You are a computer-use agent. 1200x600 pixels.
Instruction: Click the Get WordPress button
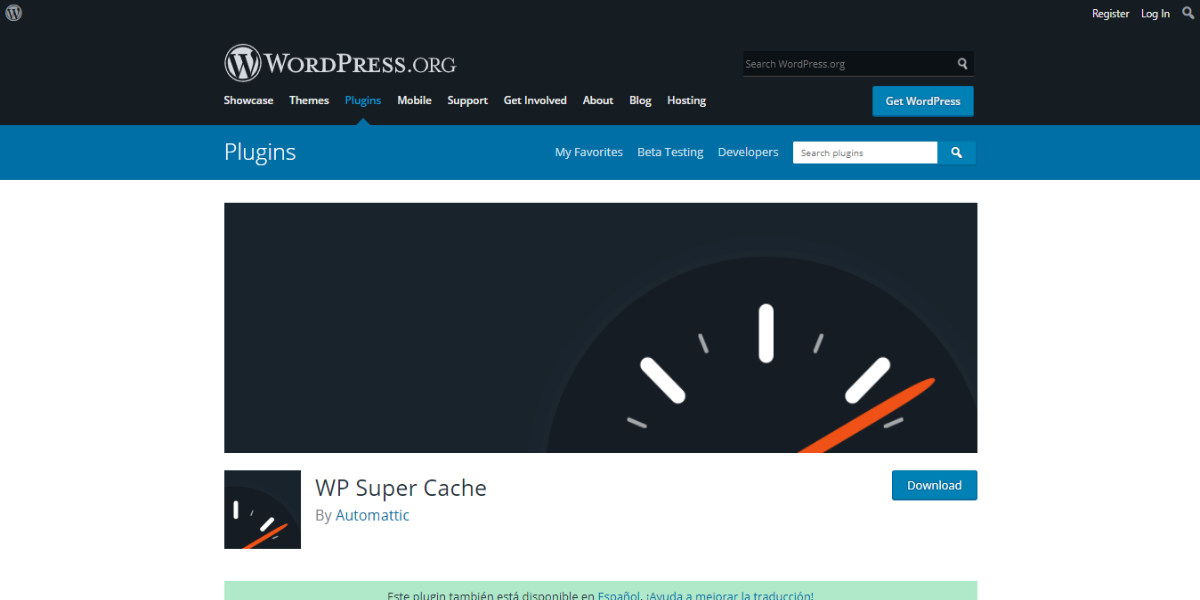coord(923,101)
